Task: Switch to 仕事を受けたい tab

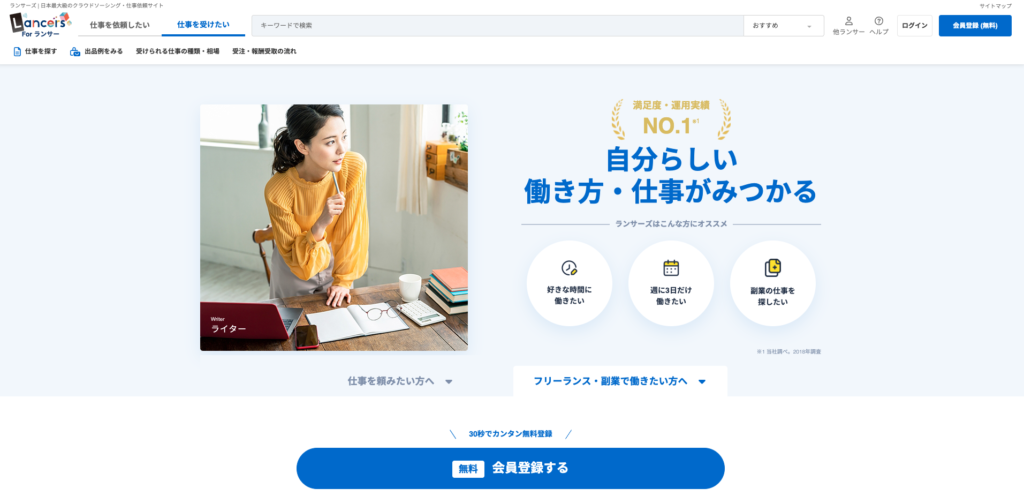Action: tap(203, 25)
